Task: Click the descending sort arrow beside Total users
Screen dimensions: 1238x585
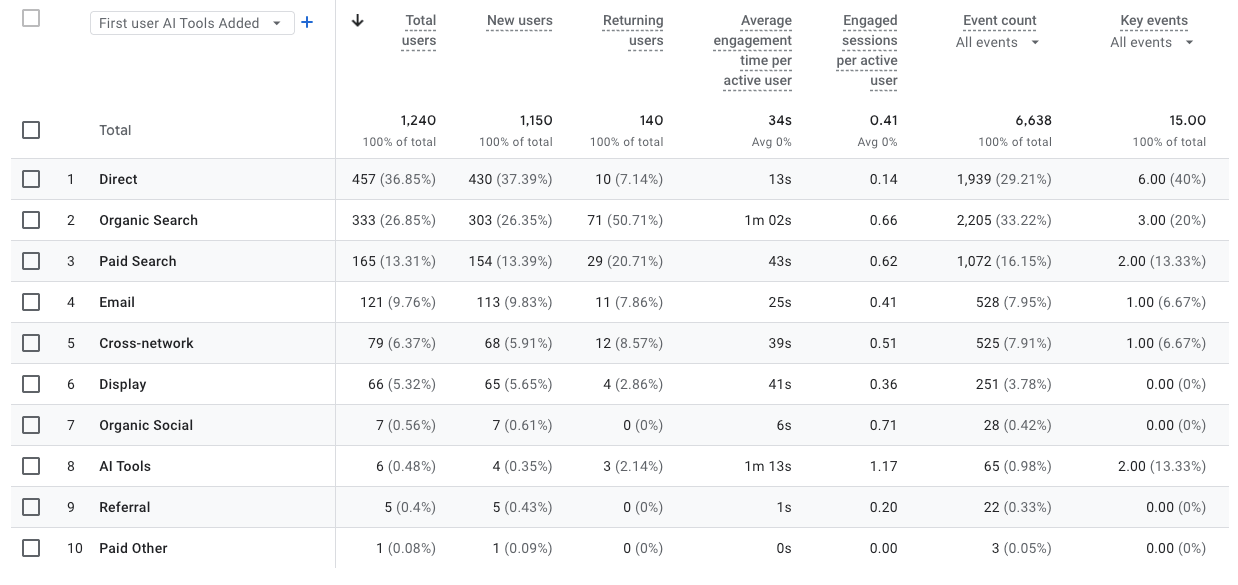Action: [x=358, y=21]
